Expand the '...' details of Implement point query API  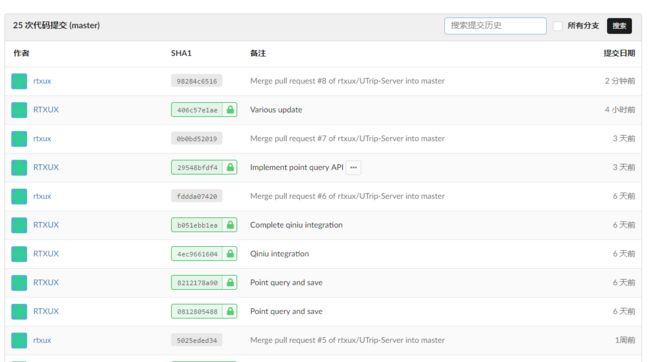[353, 168]
